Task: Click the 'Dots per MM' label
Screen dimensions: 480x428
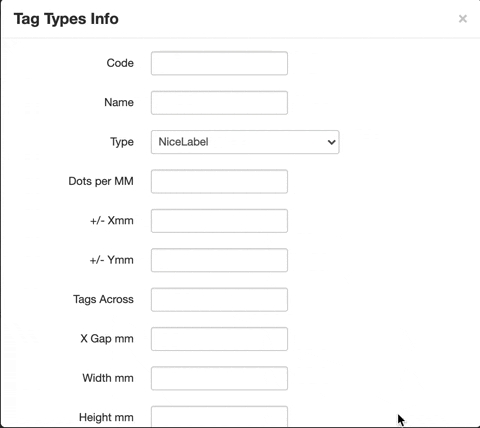Action: (101, 181)
